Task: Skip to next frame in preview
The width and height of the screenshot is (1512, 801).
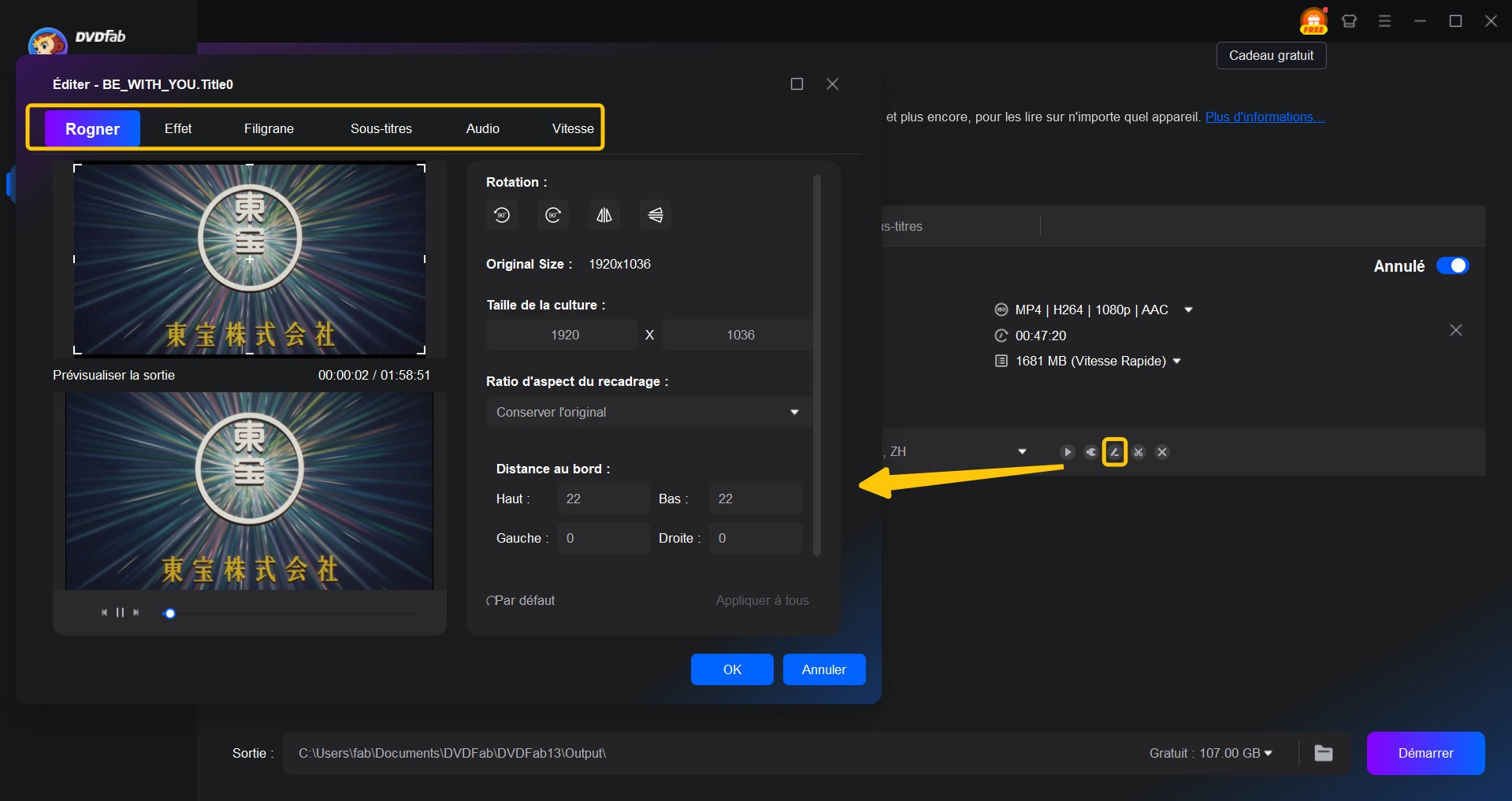Action: [x=136, y=612]
